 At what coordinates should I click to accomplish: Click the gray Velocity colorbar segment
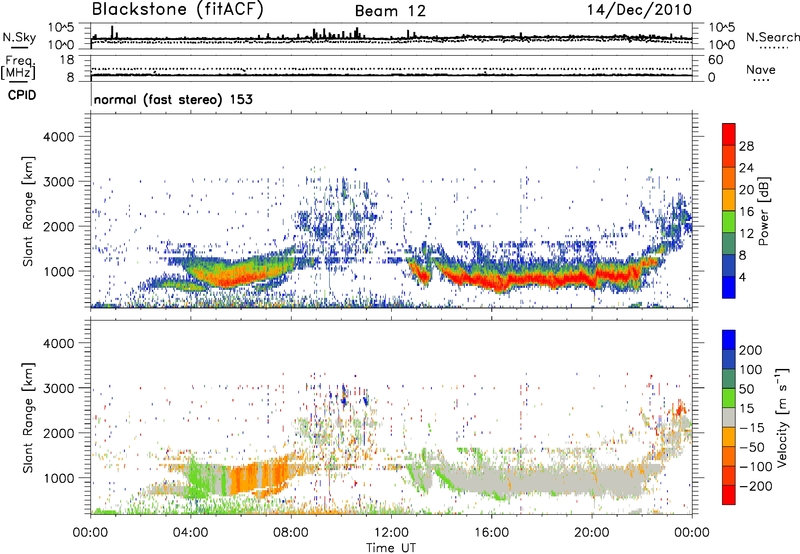[x=729, y=417]
